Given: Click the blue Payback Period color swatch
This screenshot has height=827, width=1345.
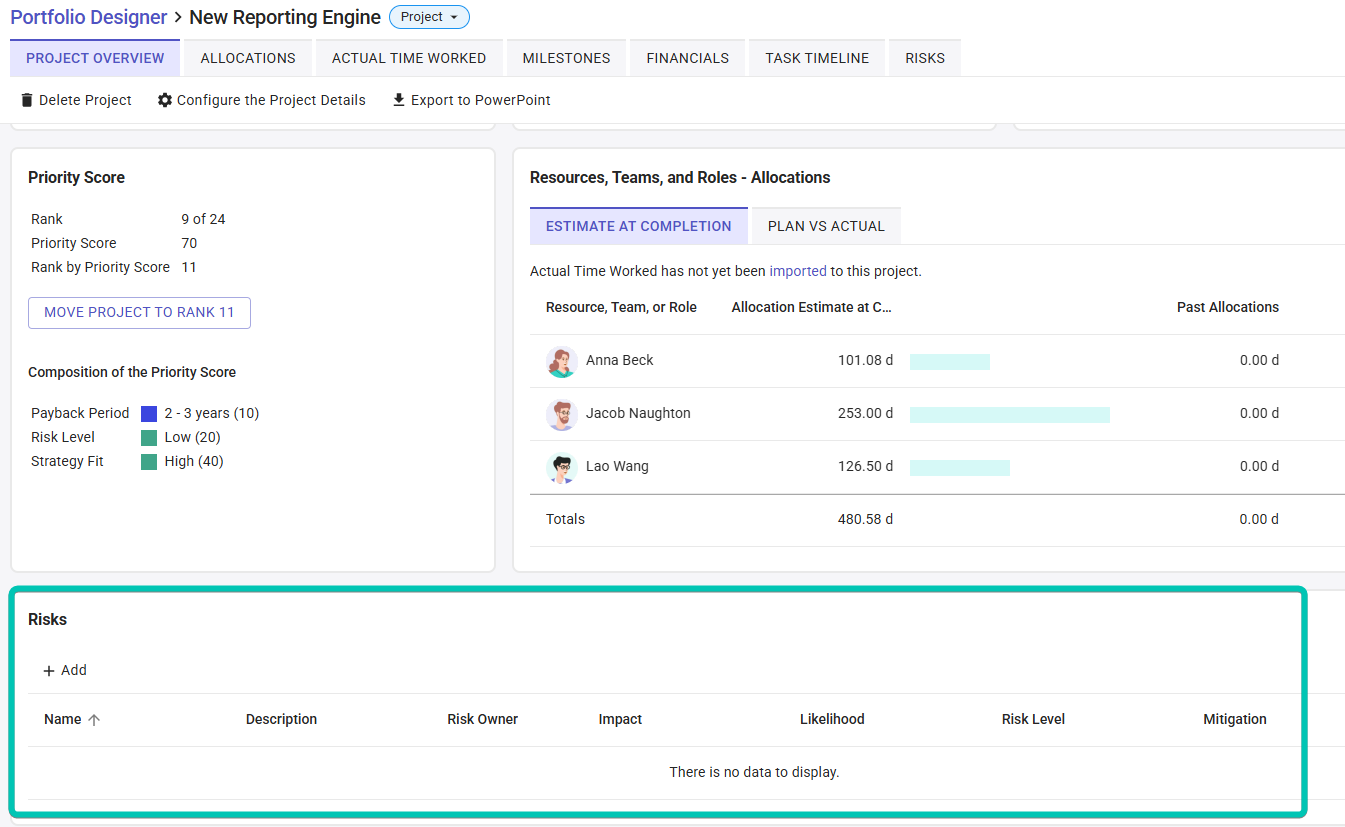Looking at the screenshot, I should pyautogui.click(x=149, y=414).
